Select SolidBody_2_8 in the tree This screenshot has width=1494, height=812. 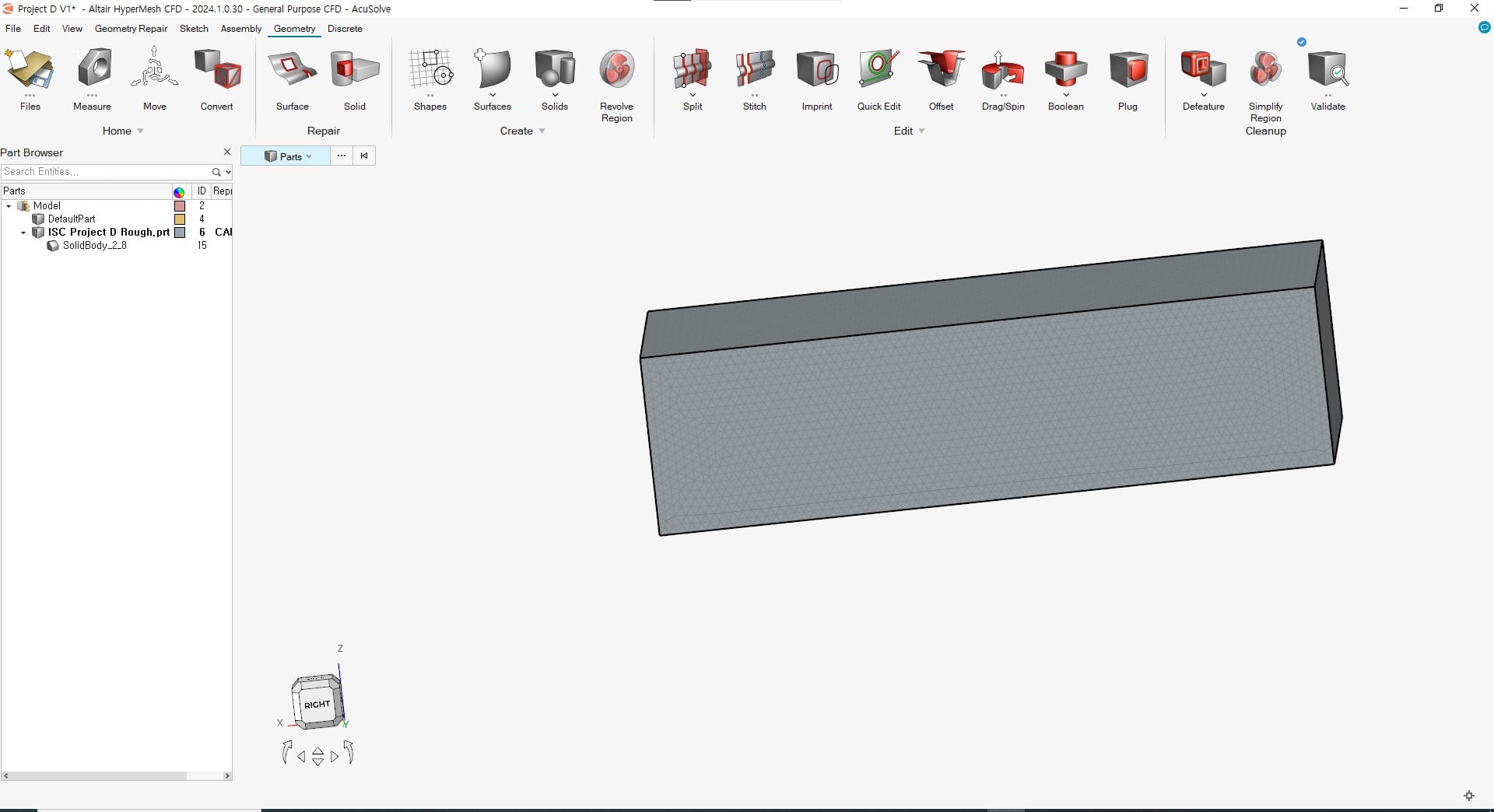point(94,246)
